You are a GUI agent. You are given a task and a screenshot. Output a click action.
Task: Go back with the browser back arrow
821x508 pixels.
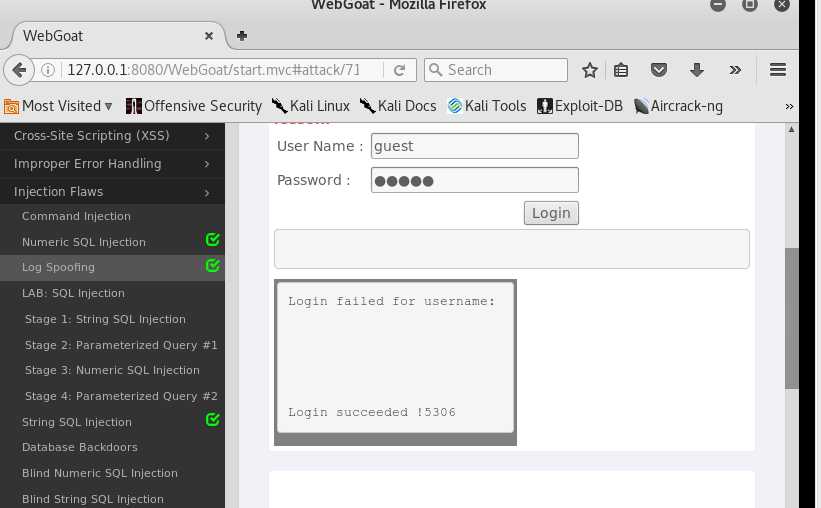click(x=19, y=70)
